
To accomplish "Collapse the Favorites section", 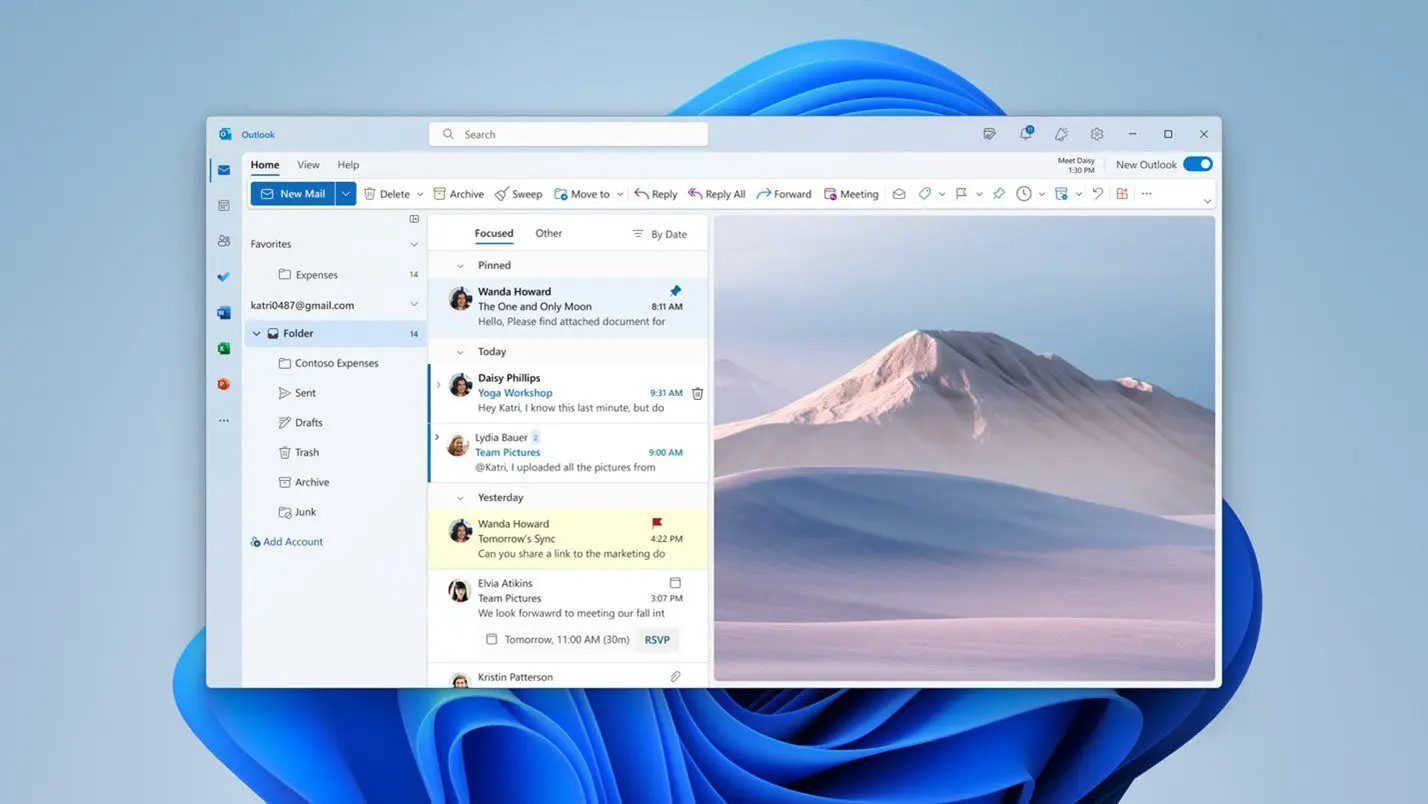I will click(x=413, y=243).
